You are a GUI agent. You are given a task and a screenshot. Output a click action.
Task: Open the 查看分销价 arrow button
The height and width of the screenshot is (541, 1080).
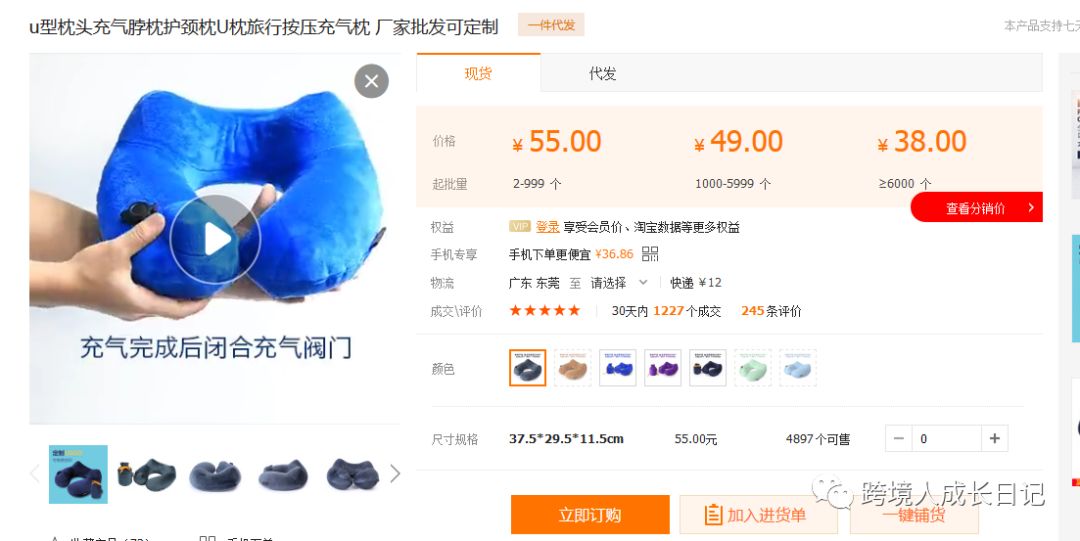(x=977, y=207)
